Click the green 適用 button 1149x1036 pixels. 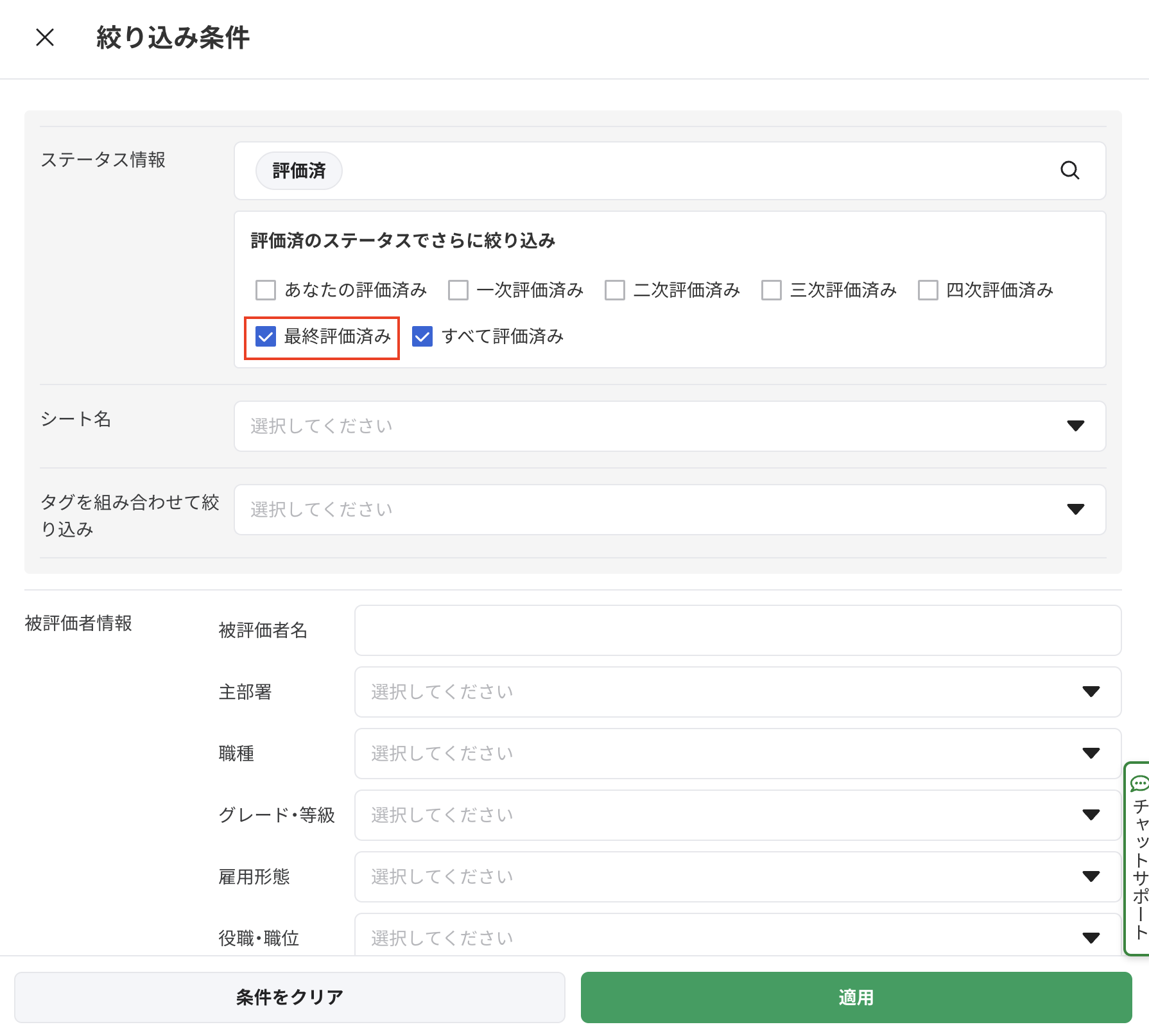[x=856, y=997]
